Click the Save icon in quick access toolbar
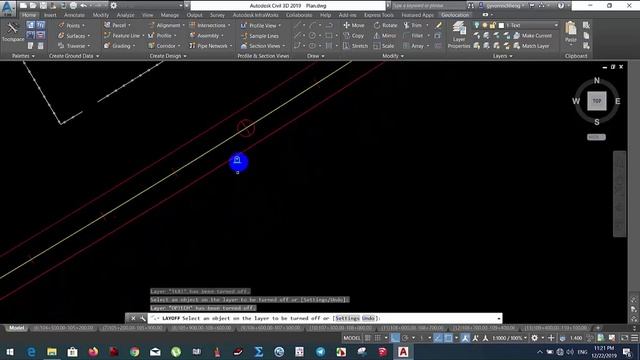The height and width of the screenshot is (360, 640). [x=43, y=6]
